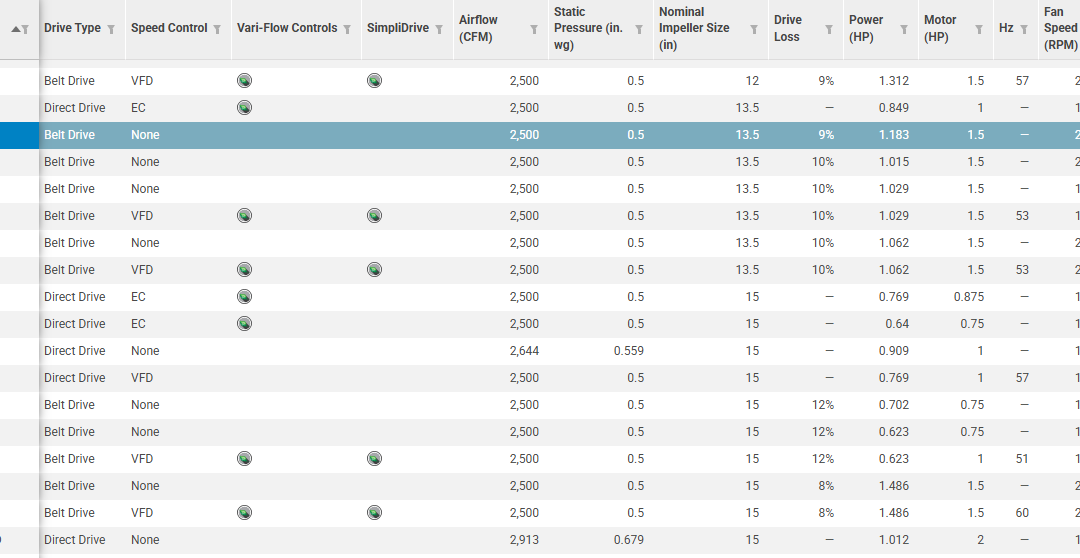Click power value 0.909
This screenshot has width=1080, height=558.
[894, 351]
